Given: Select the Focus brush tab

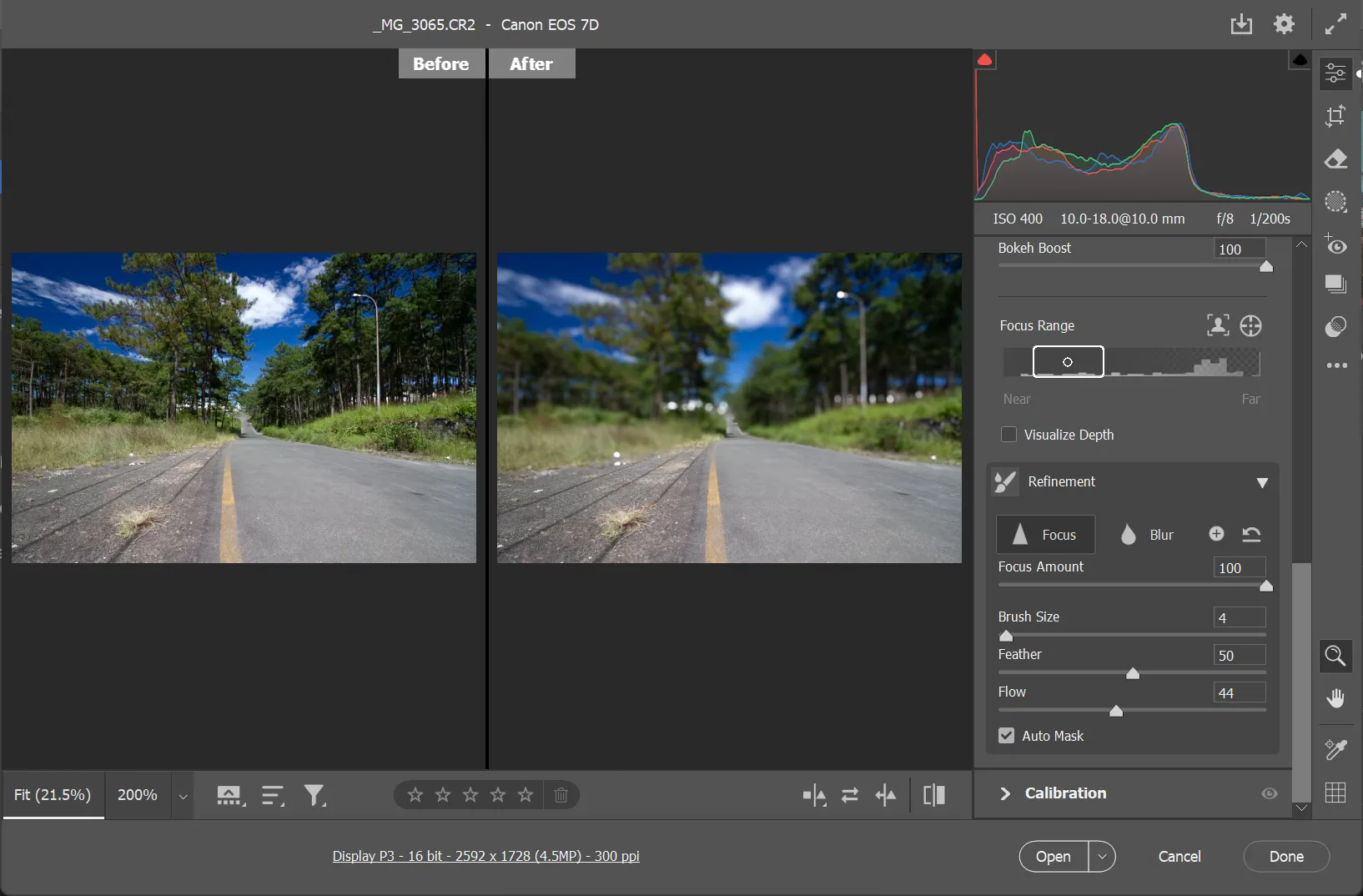Looking at the screenshot, I should (1046, 535).
